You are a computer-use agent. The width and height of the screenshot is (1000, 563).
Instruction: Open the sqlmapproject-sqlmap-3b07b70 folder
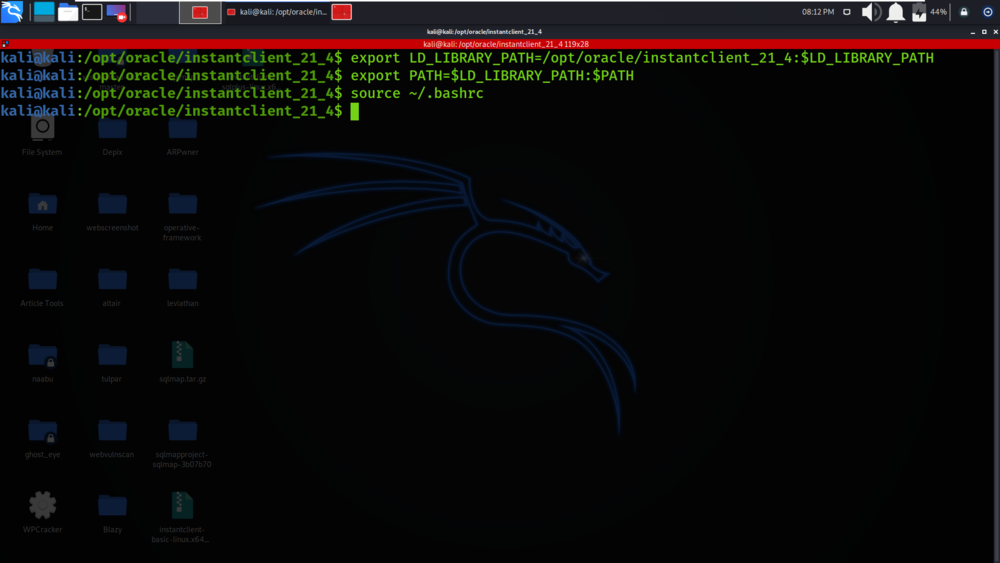click(182, 444)
